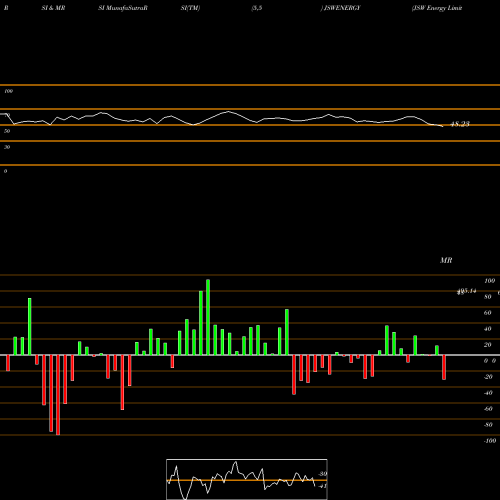Click the MR panel title label
The height and width of the screenshot is (500, 500).
[446, 260]
